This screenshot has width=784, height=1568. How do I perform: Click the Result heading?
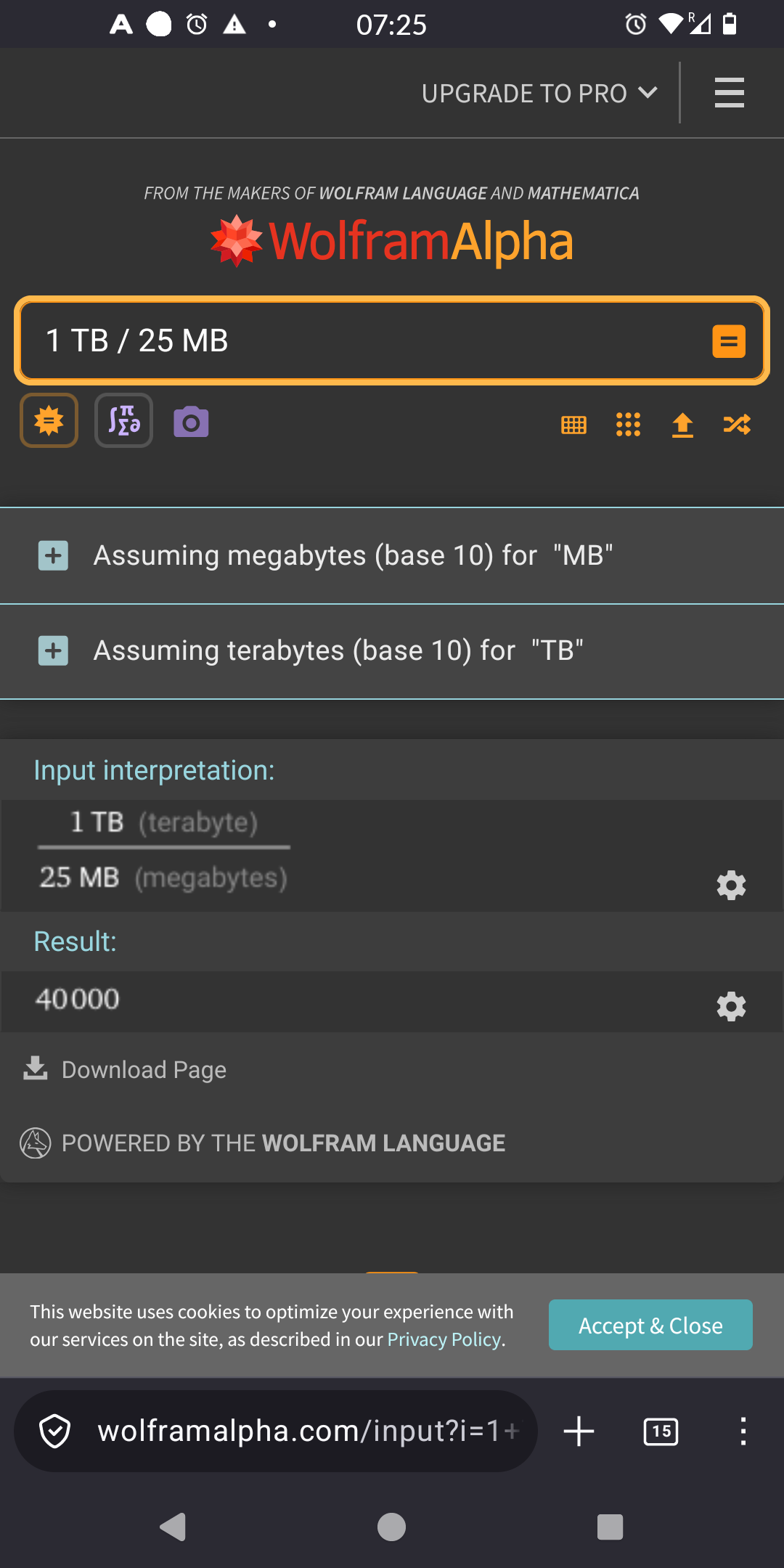(75, 942)
